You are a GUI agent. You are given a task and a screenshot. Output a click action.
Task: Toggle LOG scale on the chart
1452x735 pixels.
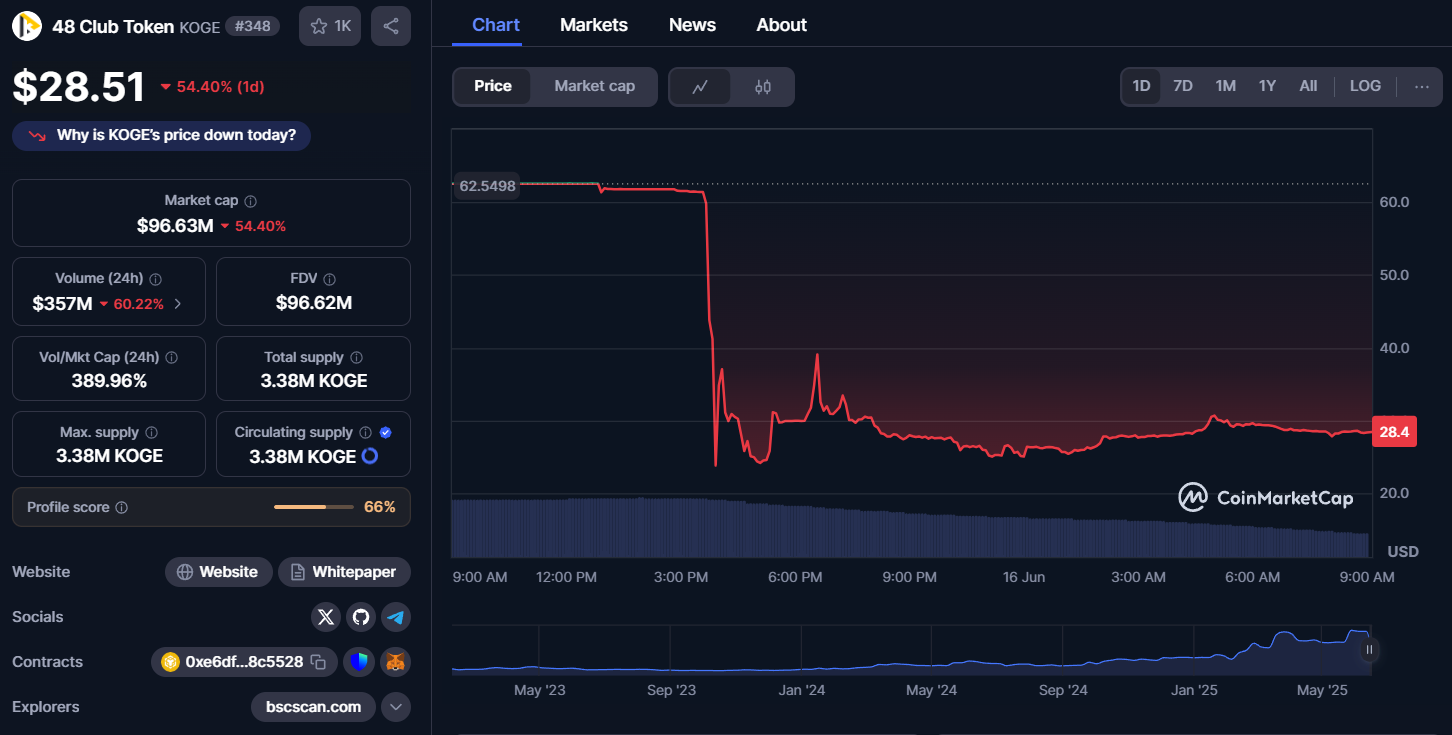[1365, 86]
